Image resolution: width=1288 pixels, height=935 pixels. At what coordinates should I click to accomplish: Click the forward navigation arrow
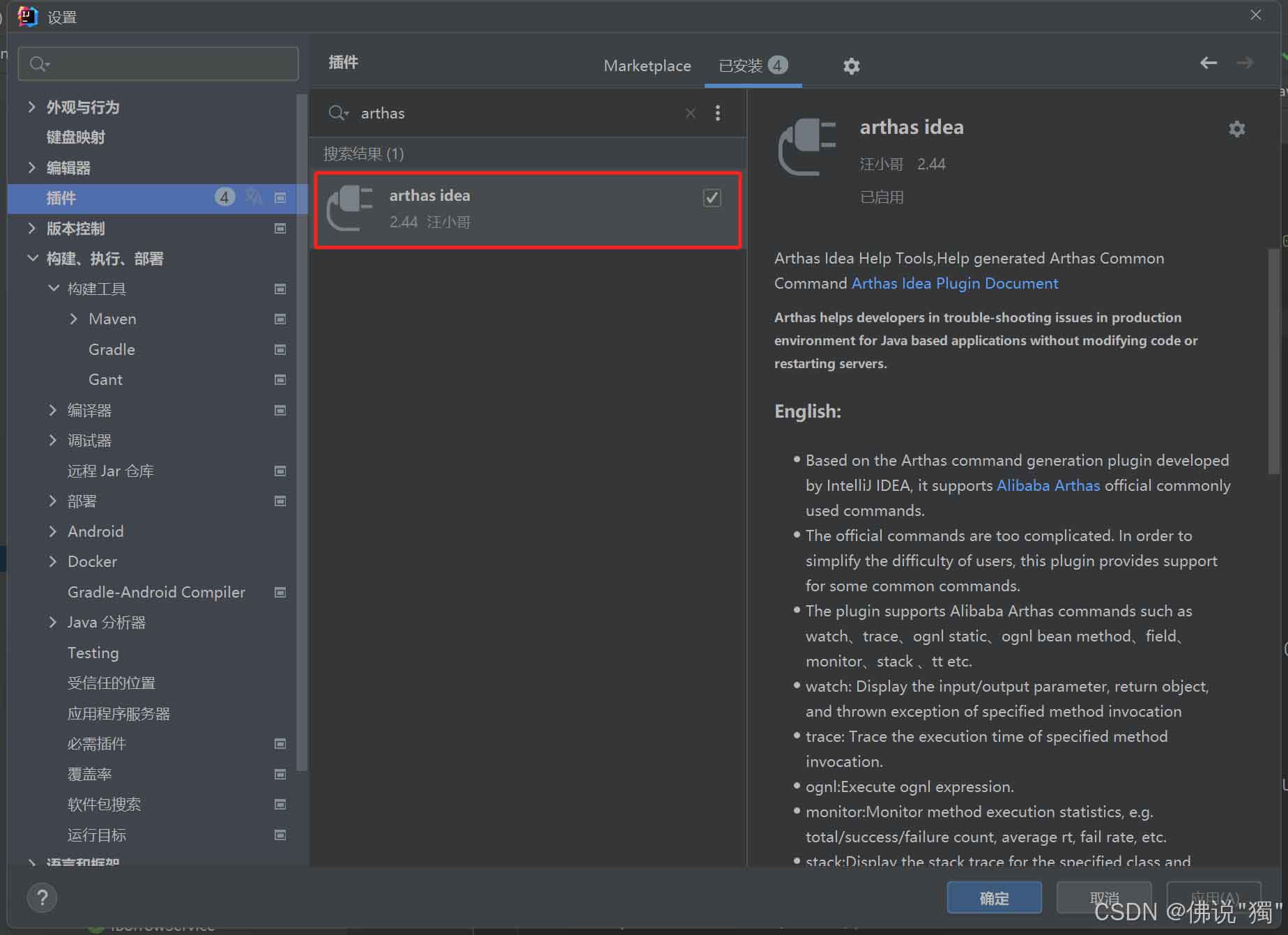point(1245,63)
